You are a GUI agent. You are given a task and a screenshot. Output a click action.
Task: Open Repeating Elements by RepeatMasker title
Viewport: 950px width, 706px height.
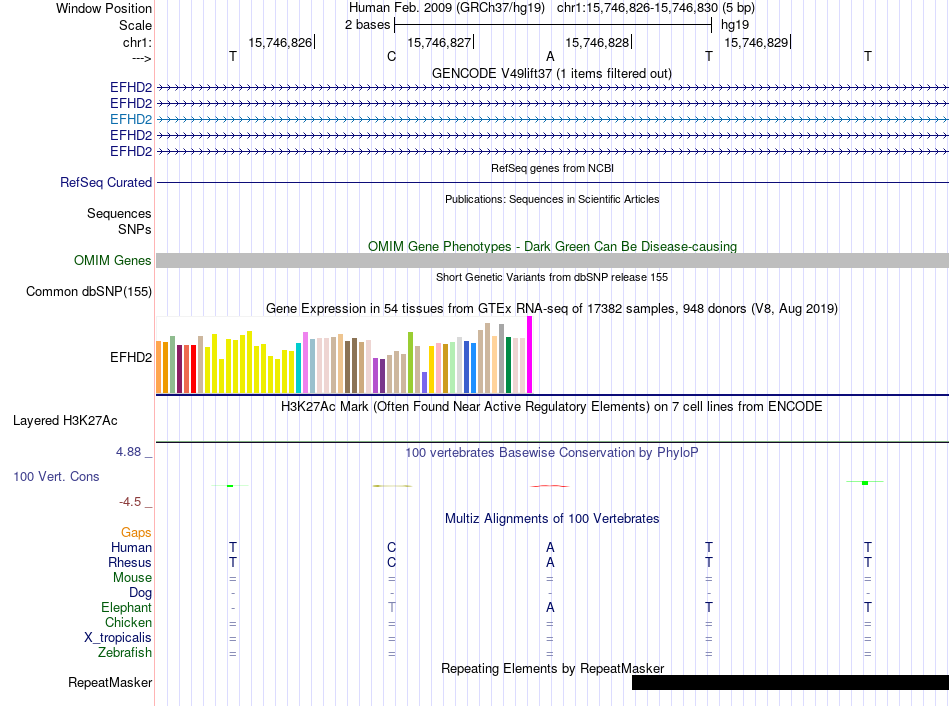552,668
